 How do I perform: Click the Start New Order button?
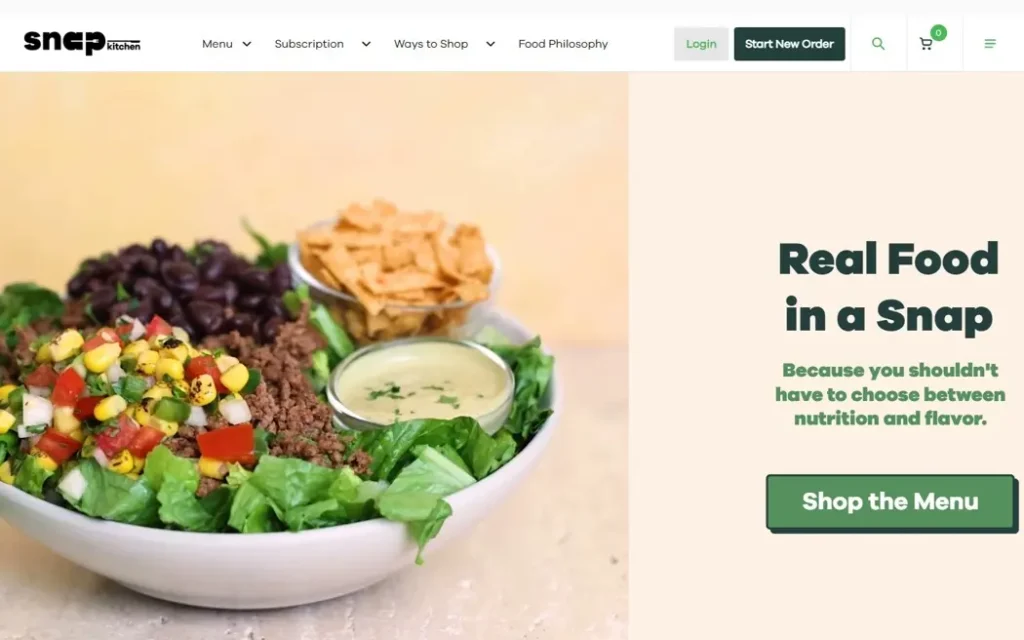click(790, 44)
